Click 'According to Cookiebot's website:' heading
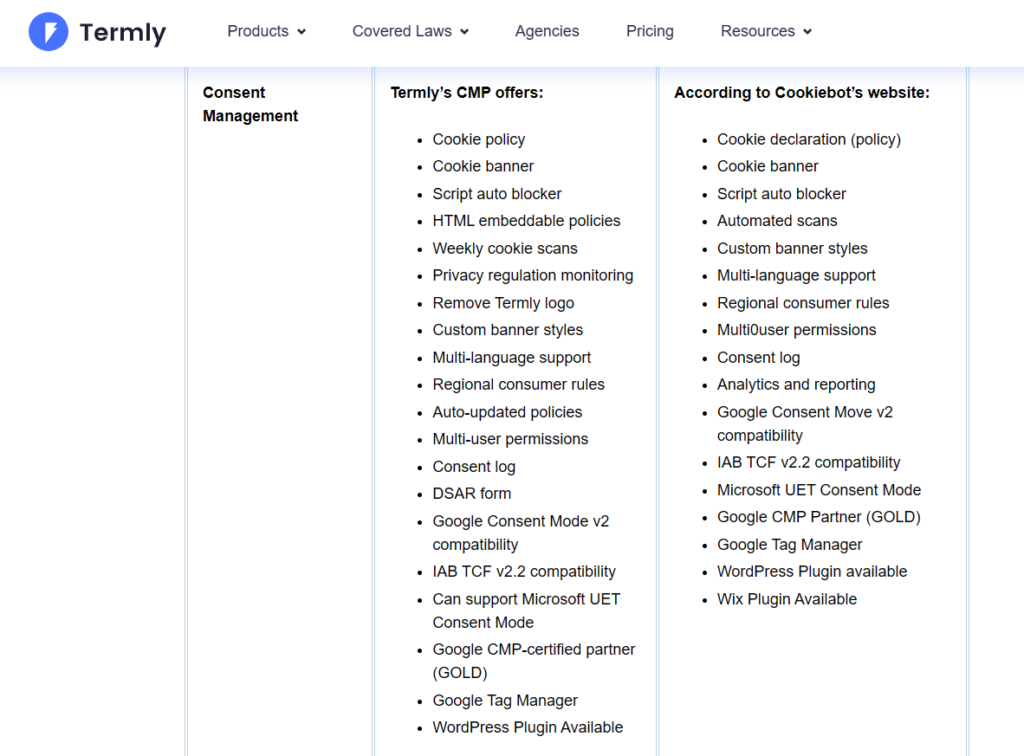Image resolution: width=1024 pixels, height=756 pixels. (802, 93)
